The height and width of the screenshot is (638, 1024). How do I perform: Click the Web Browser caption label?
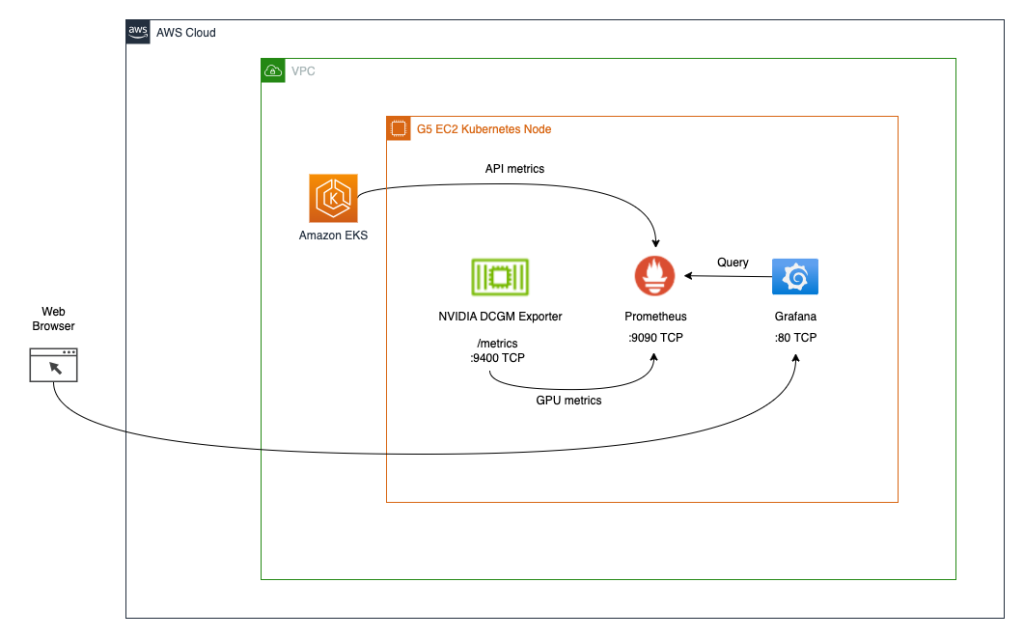pos(52,318)
